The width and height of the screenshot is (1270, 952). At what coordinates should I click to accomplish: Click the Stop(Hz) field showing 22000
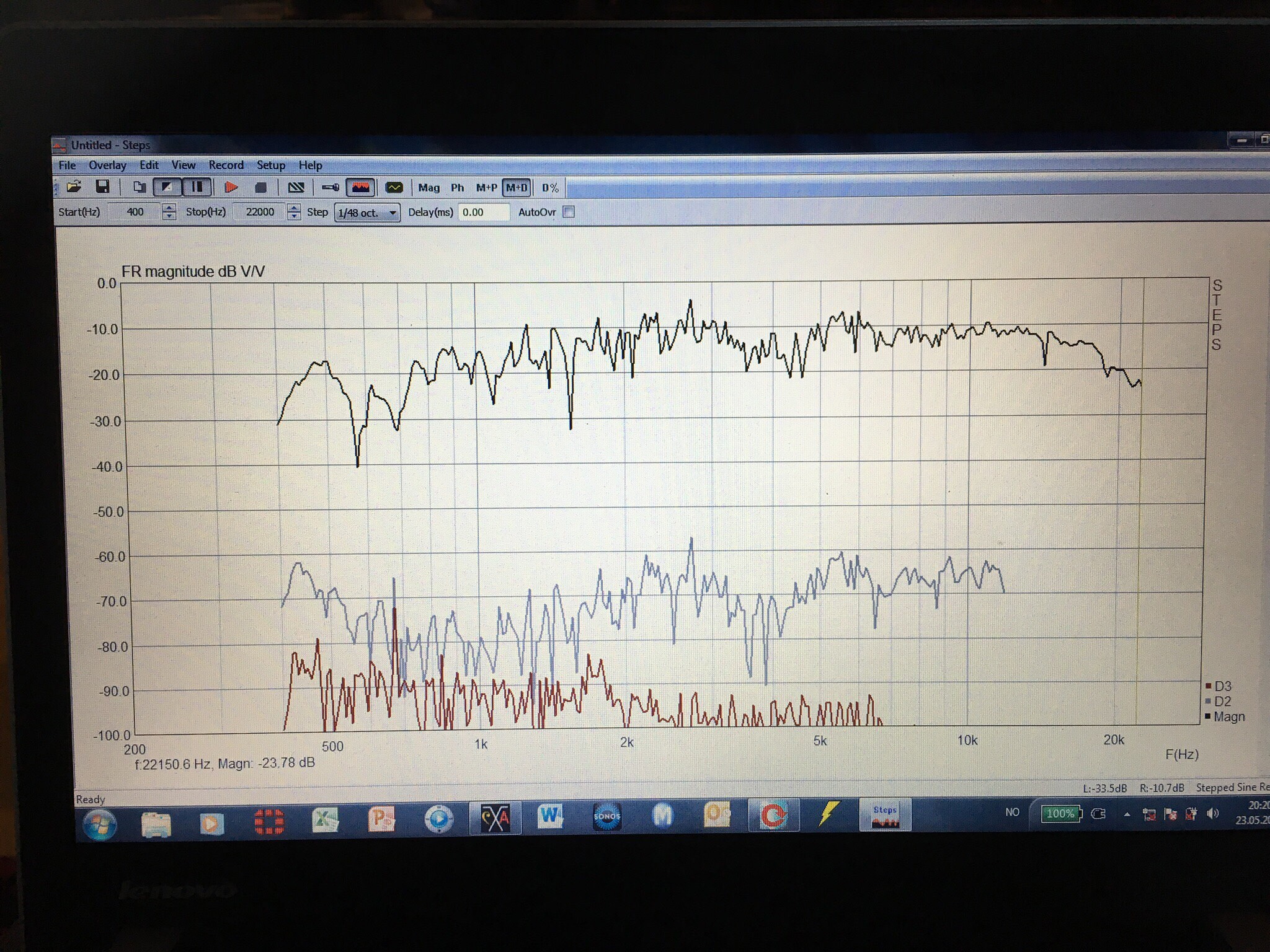(x=260, y=212)
